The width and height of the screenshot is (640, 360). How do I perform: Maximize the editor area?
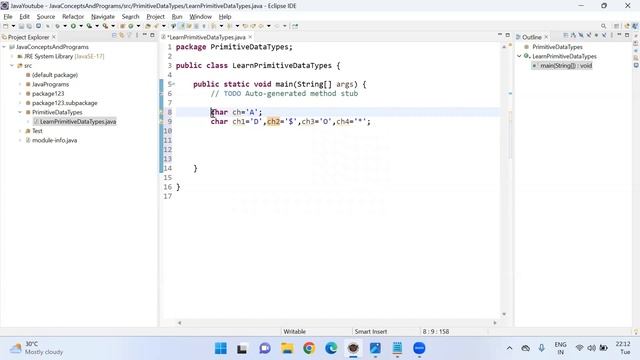508,36
